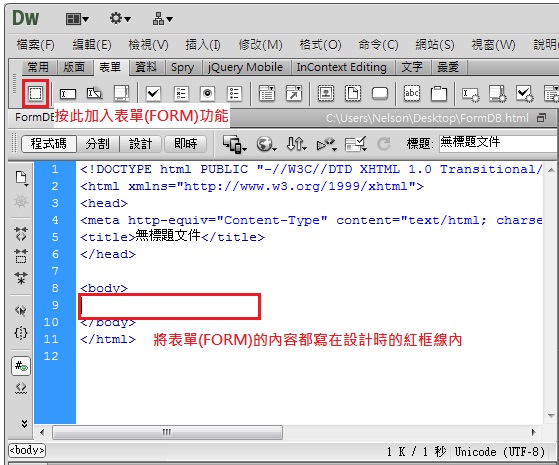
Task: Toggle 分割 (Split) view
Action: tap(98, 144)
